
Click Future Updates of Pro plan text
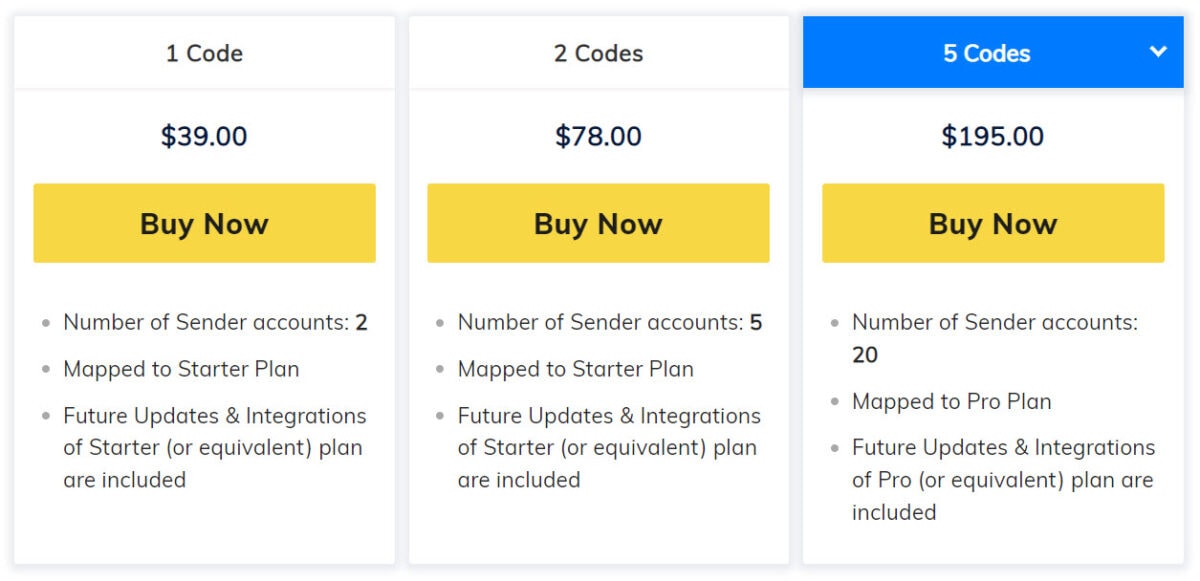point(1003,479)
